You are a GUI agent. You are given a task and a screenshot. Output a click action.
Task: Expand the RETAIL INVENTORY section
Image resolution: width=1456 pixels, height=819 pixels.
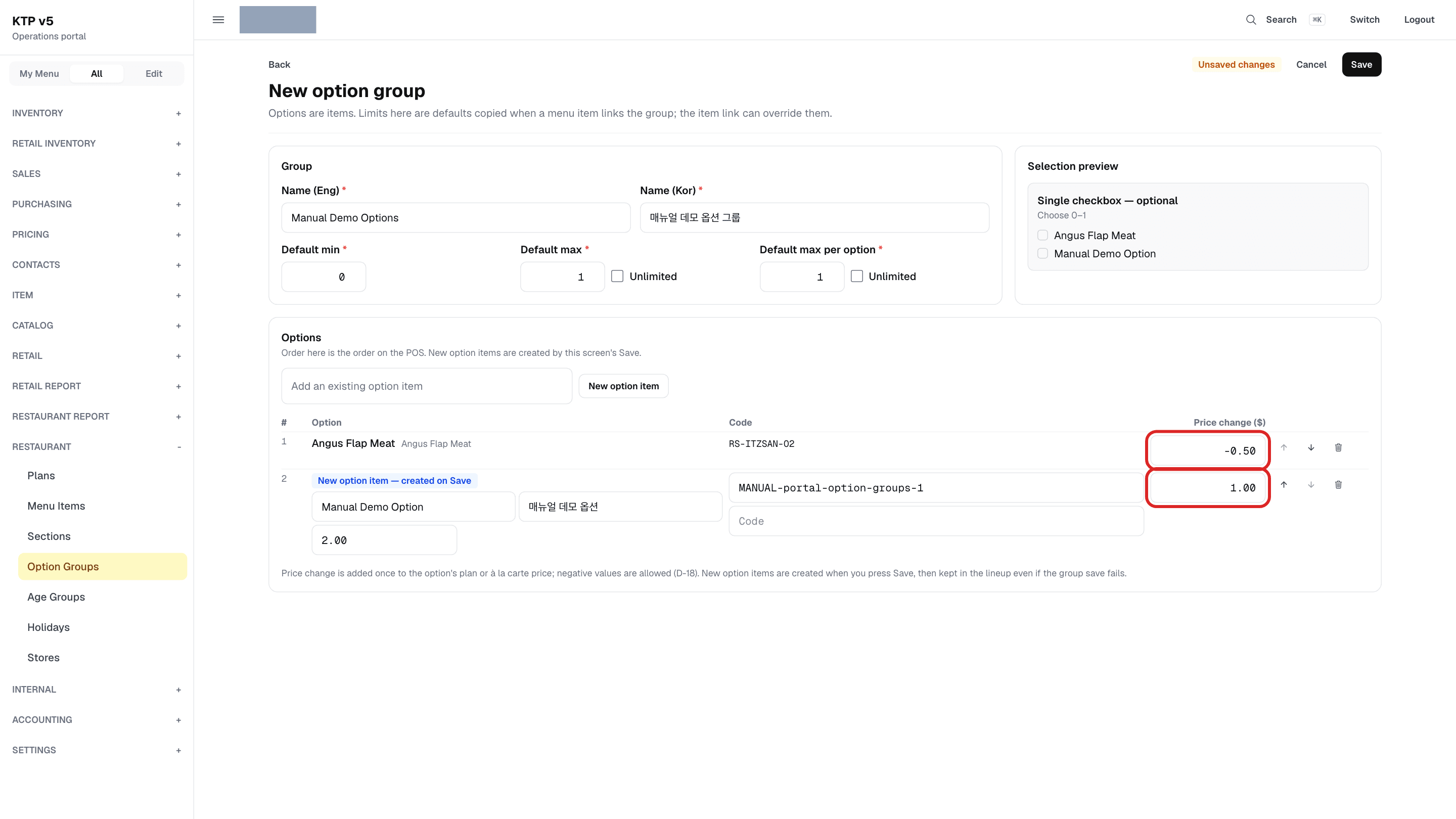pos(97,144)
